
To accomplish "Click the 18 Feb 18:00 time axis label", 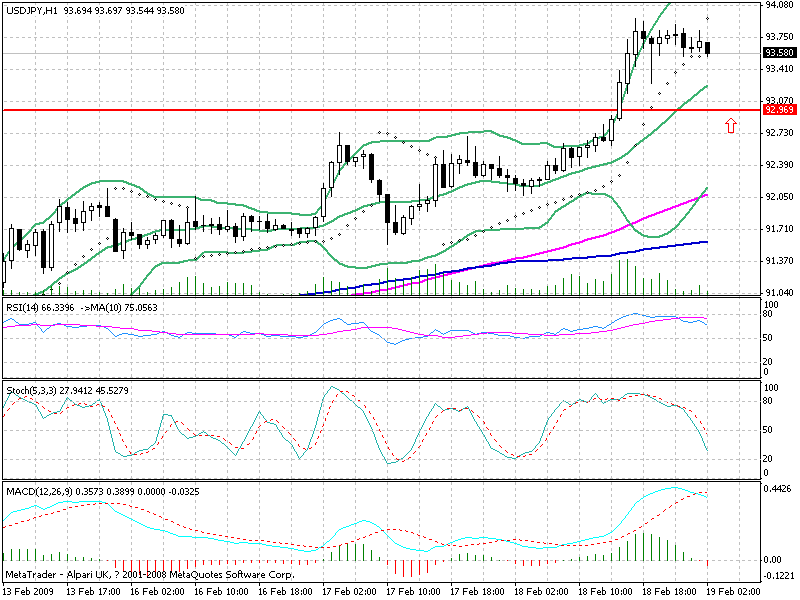I will pos(669,591).
